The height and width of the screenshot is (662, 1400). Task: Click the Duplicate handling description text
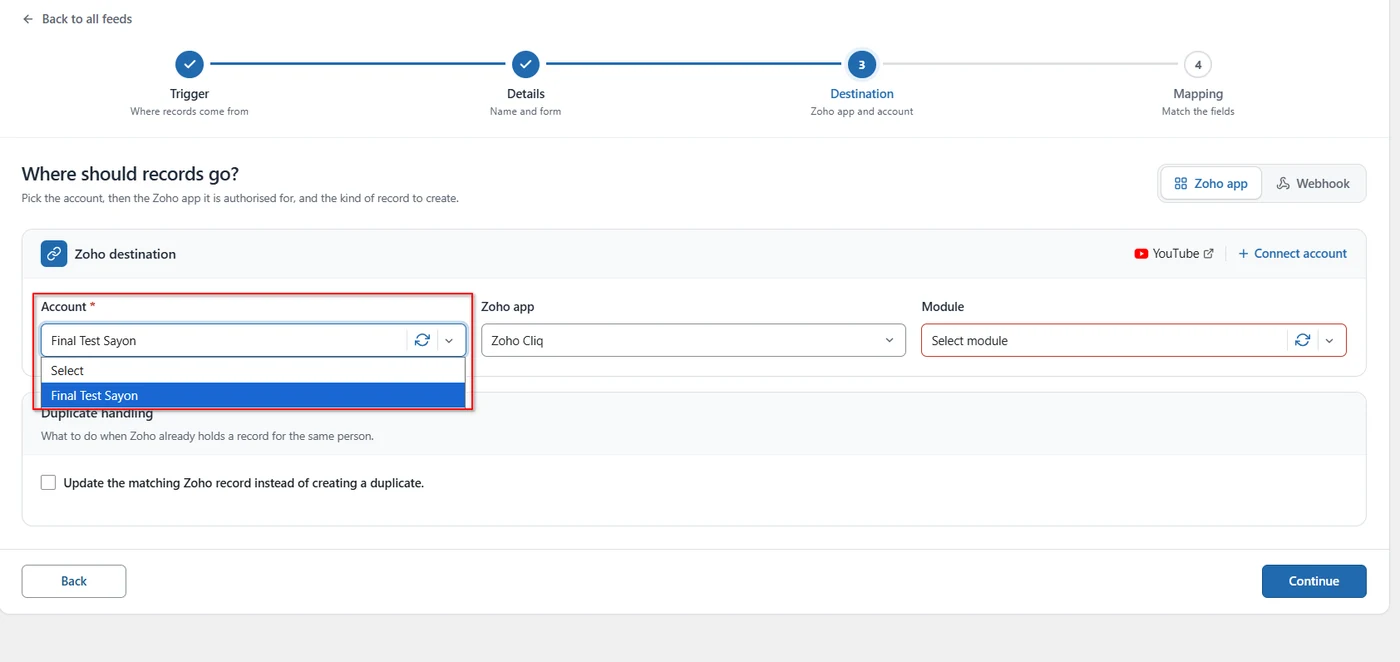pyautogui.click(x=207, y=436)
